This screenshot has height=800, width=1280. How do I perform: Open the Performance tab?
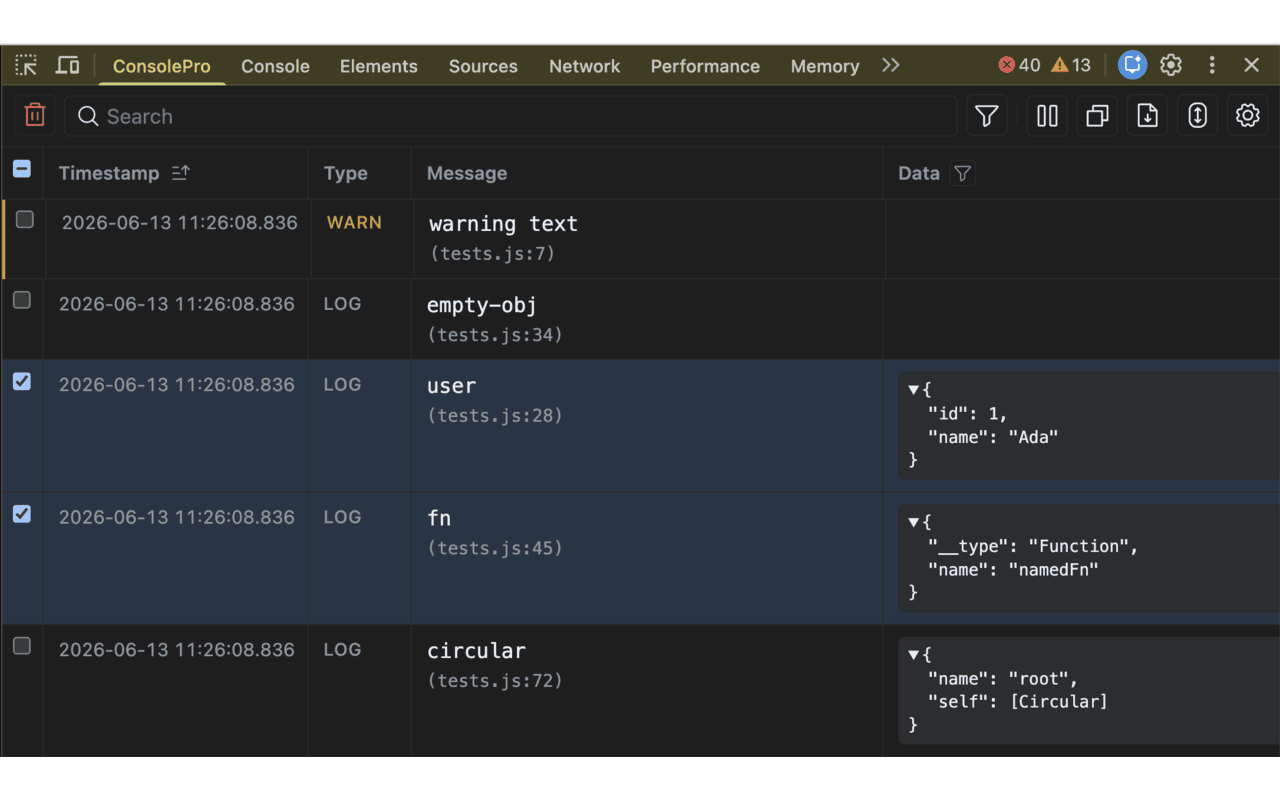point(705,66)
